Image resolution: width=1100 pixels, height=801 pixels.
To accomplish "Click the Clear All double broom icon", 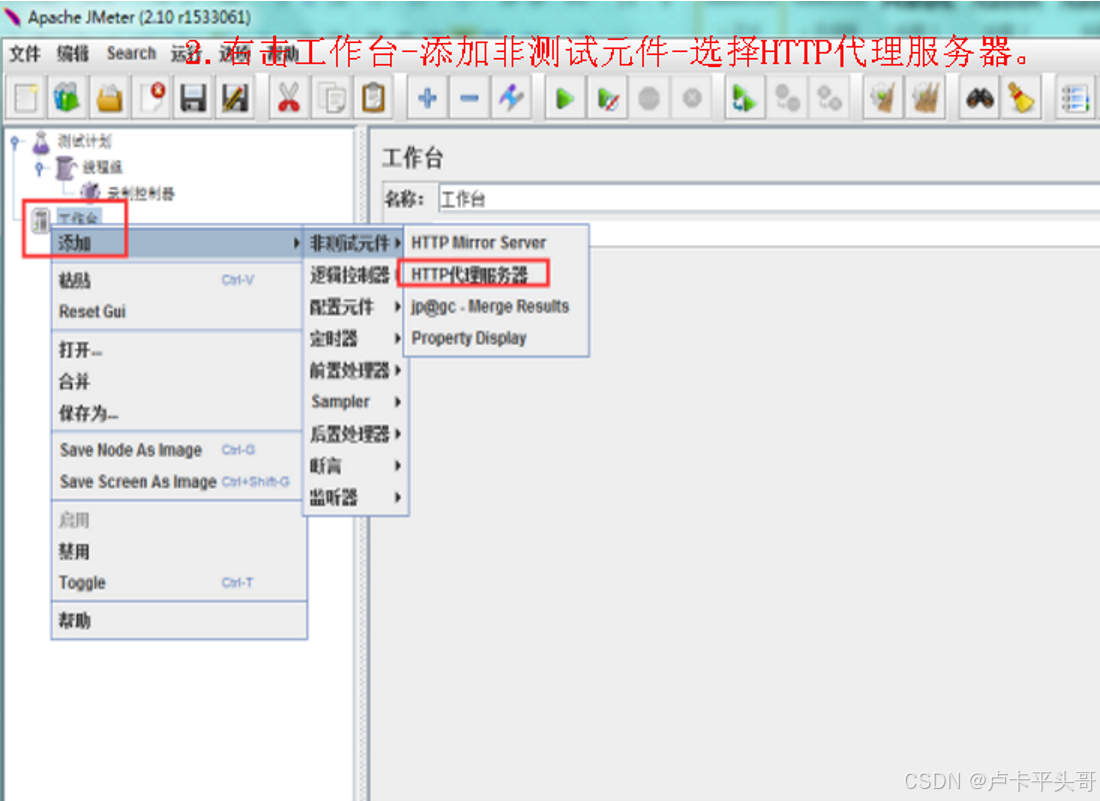I will point(925,98).
